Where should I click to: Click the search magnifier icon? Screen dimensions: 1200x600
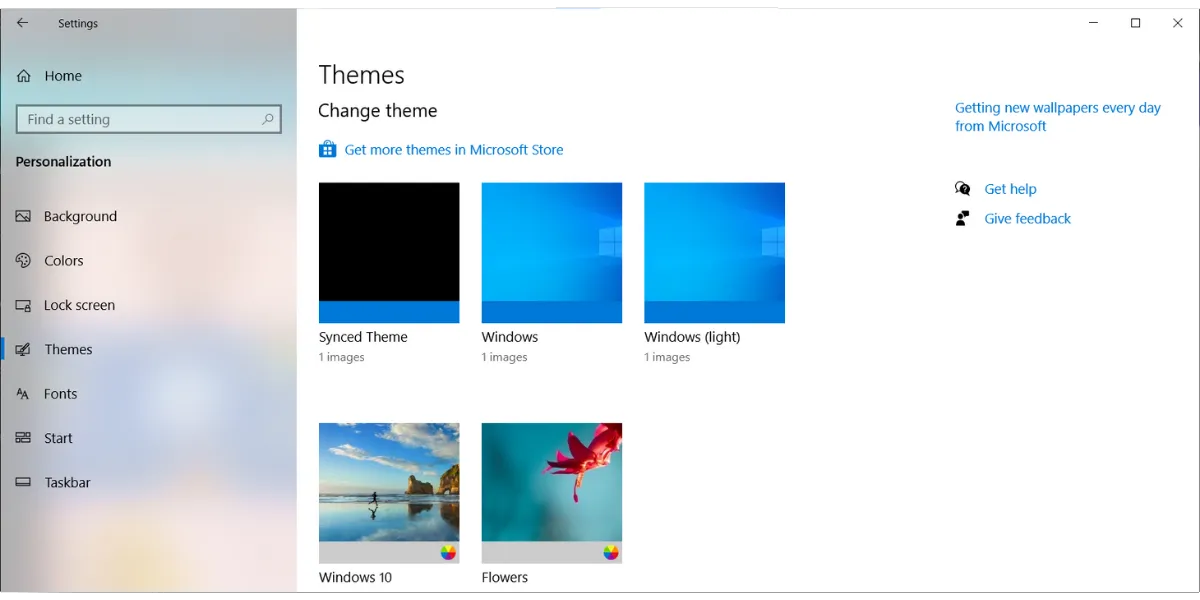tap(267, 119)
